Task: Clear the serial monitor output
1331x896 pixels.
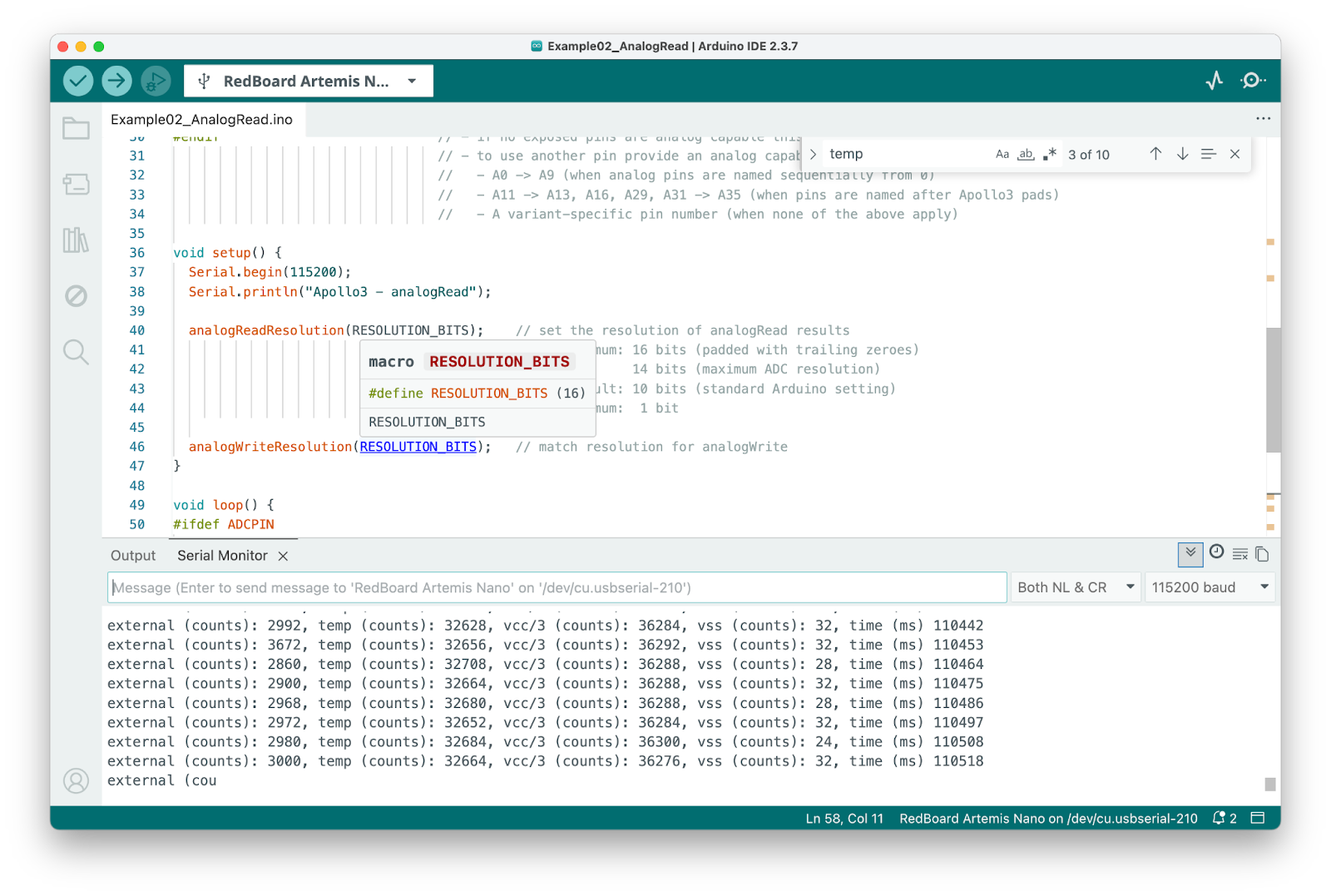Action: pos(1239,554)
